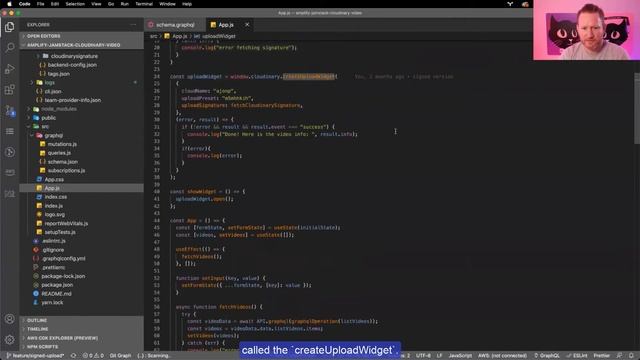Click the feature/signed-upload branch in status bar
Screen dimensions: 640x360
point(36,356)
